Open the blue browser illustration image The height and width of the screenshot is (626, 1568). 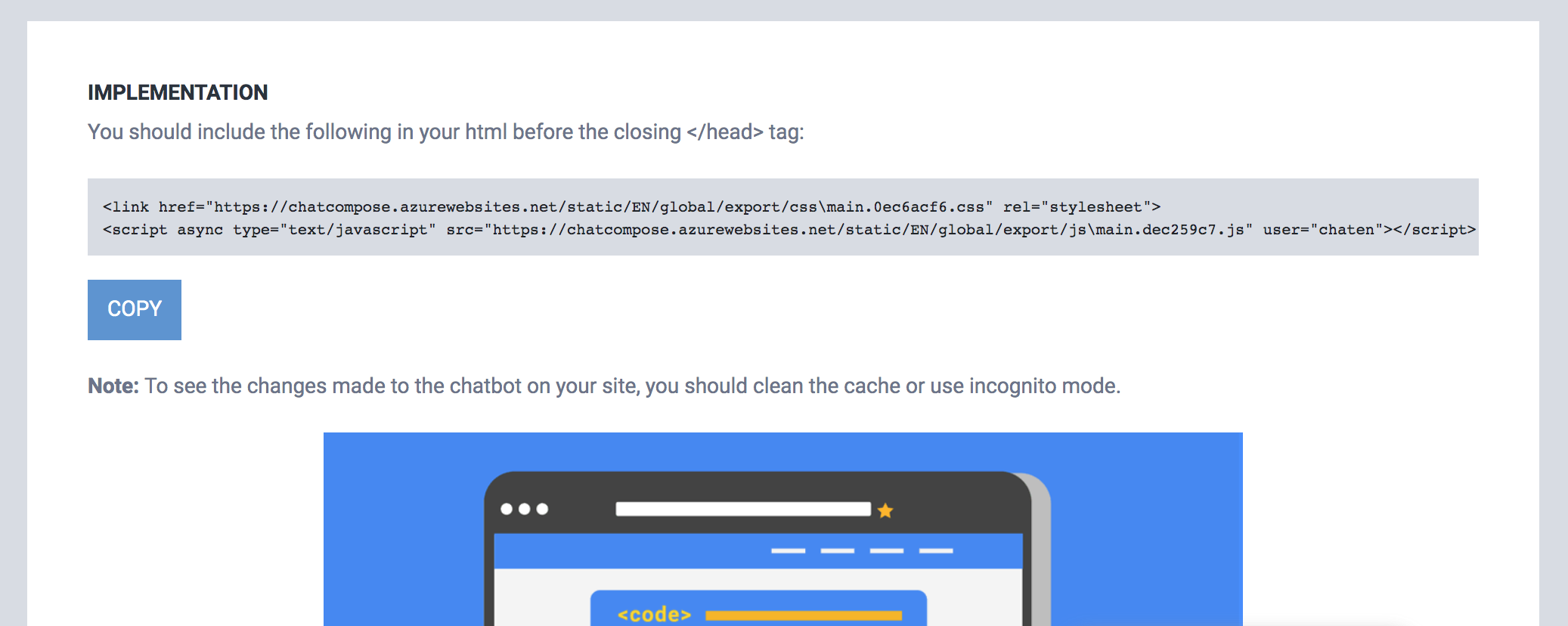(x=783, y=529)
